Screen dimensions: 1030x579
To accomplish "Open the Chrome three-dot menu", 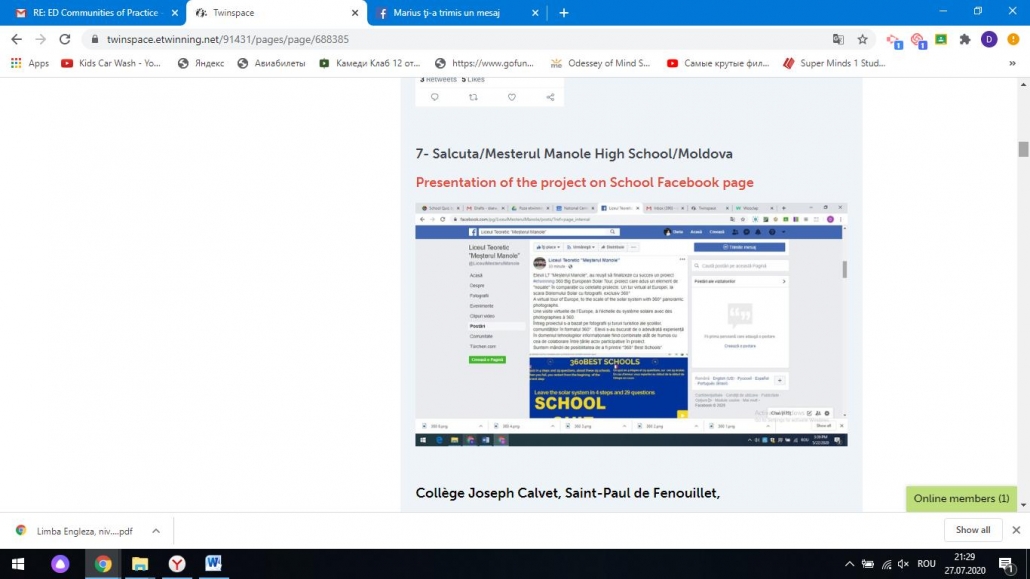I will 1012,39.
